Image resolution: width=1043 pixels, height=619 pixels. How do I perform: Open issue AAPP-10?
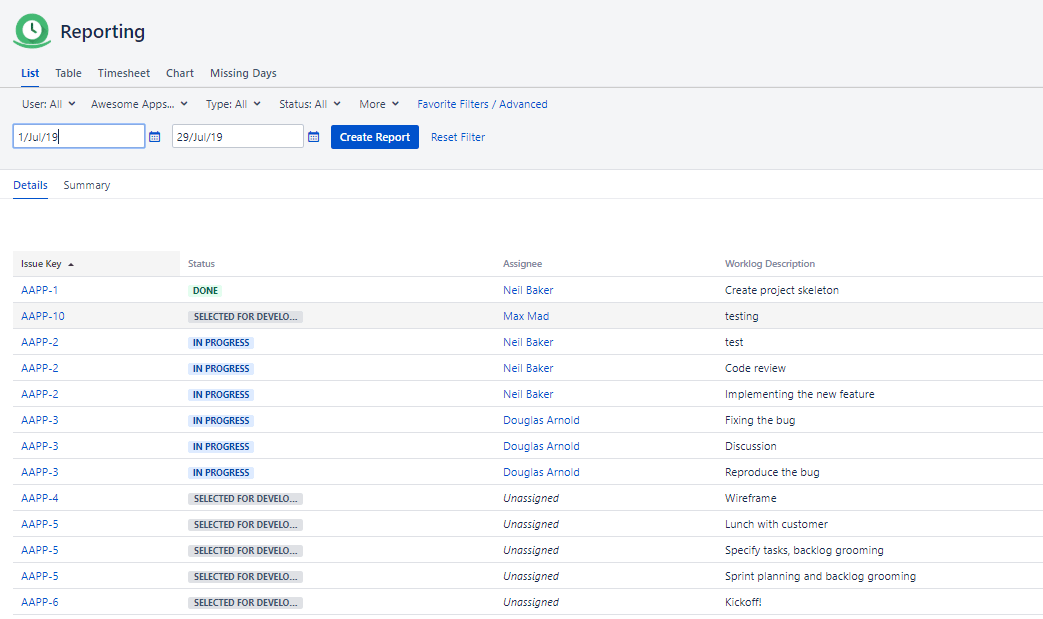coord(43,316)
